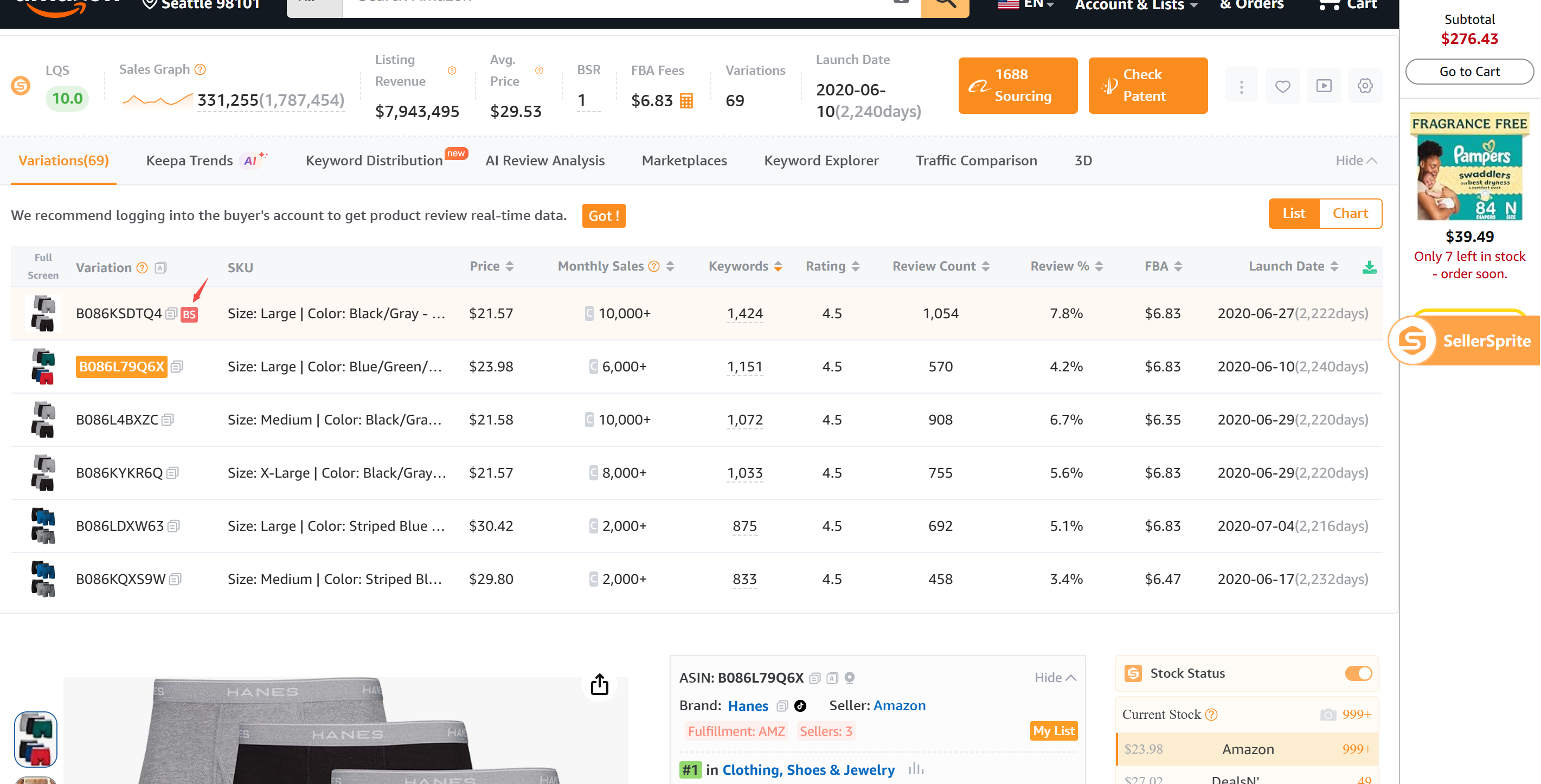This screenshot has height=784, width=1541.
Task: Click the Sales Graph help icon
Action: [x=201, y=69]
